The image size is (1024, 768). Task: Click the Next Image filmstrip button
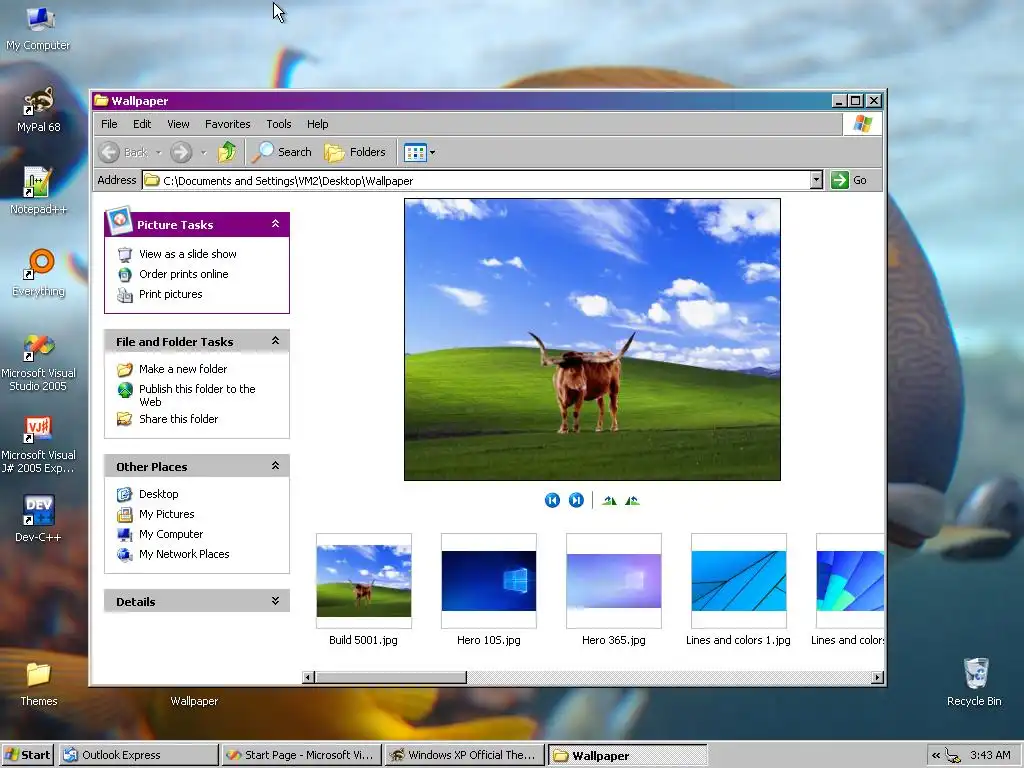pyautogui.click(x=576, y=500)
